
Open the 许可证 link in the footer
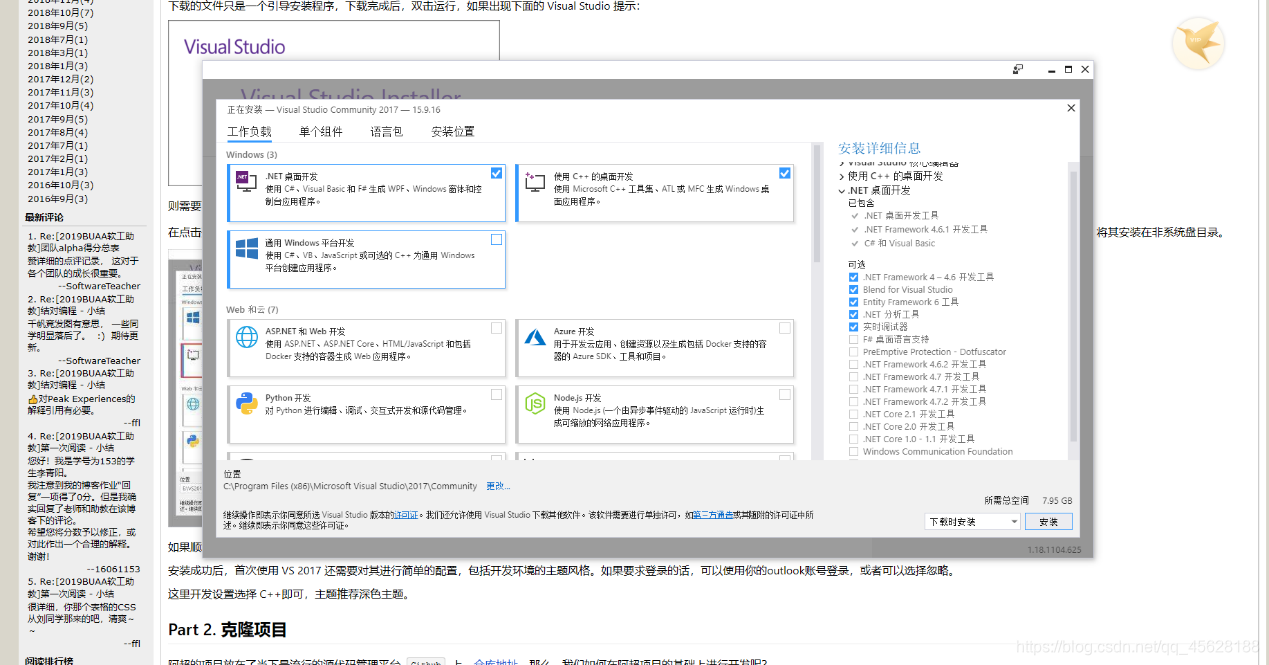click(x=405, y=515)
